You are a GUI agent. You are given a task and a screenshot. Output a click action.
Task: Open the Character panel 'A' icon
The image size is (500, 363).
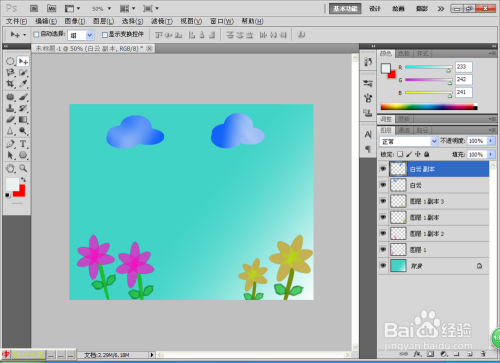coord(368,134)
